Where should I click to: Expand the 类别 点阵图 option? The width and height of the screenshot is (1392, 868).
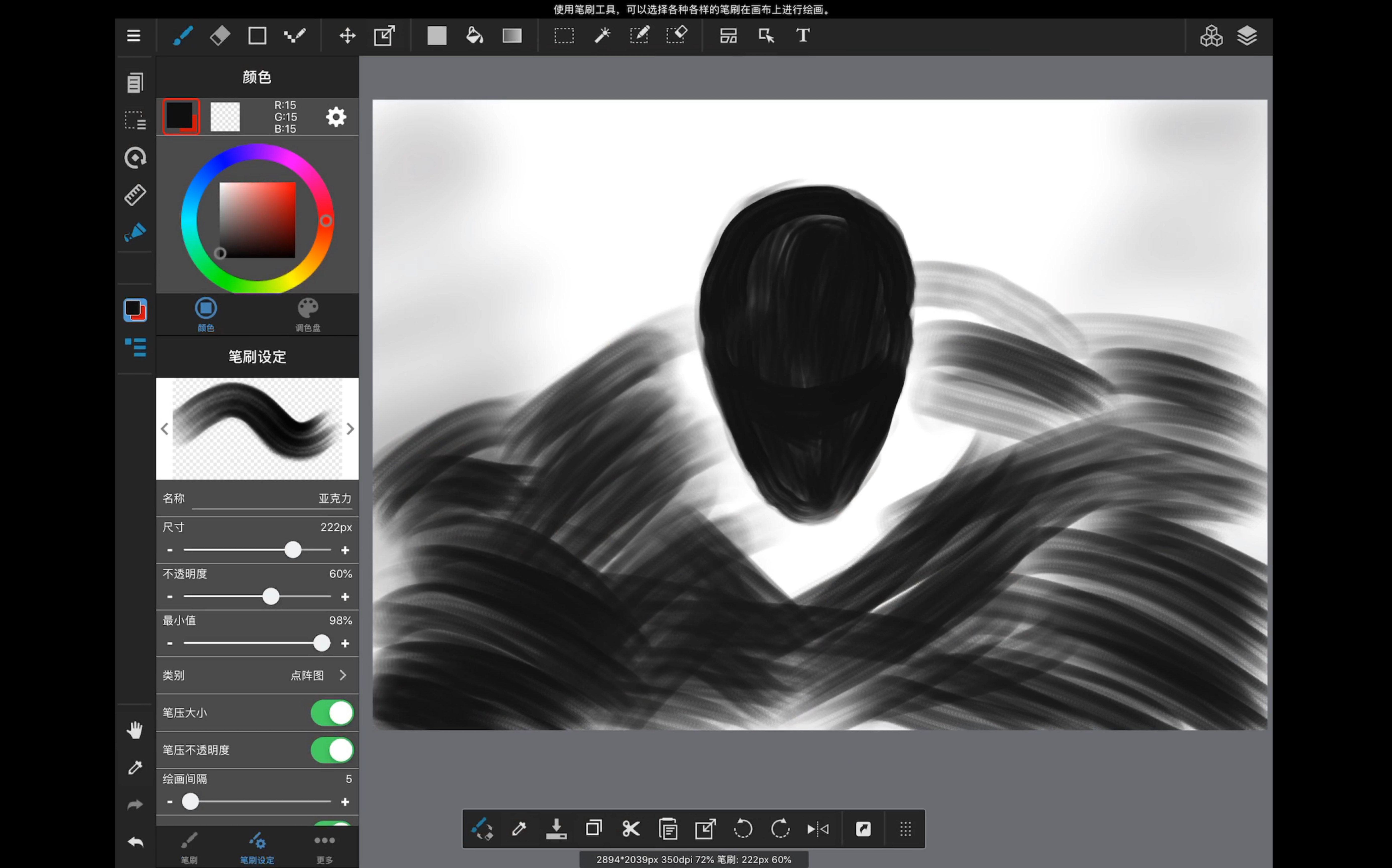257,676
